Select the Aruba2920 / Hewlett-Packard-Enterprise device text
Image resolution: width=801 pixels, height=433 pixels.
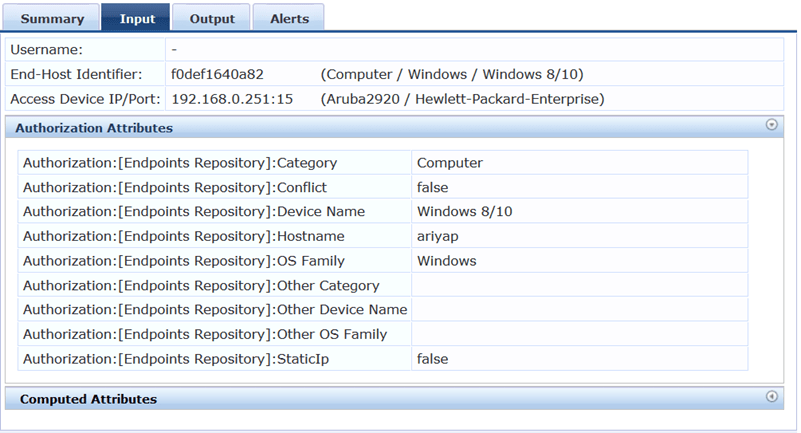(x=462, y=99)
